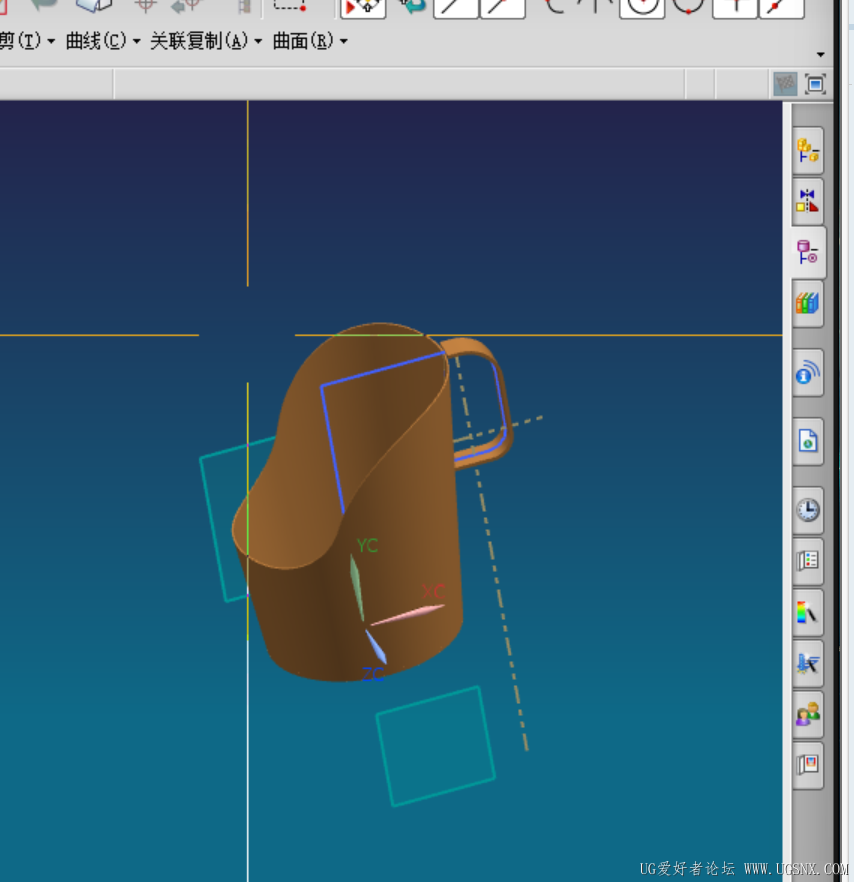854x882 pixels.
Task: Open the Reuse Library books tab
Action: pyautogui.click(x=808, y=304)
